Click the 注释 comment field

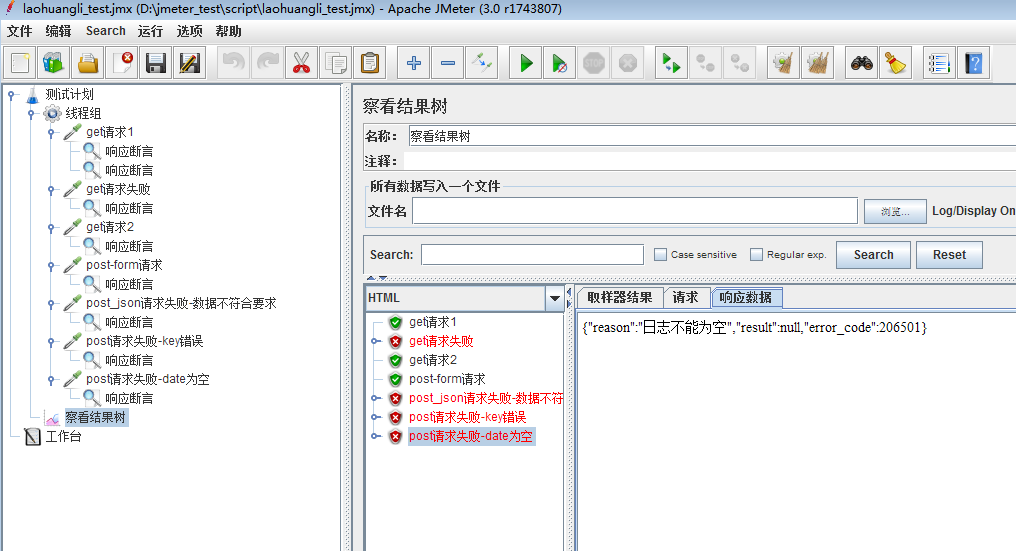(710, 161)
